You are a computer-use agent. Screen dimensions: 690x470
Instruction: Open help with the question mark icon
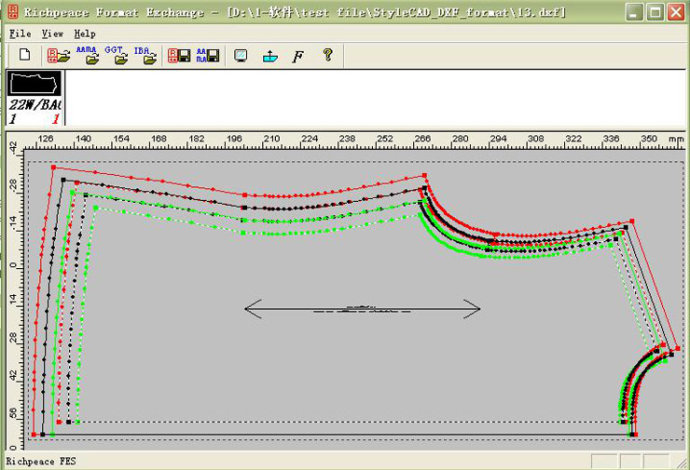326,56
